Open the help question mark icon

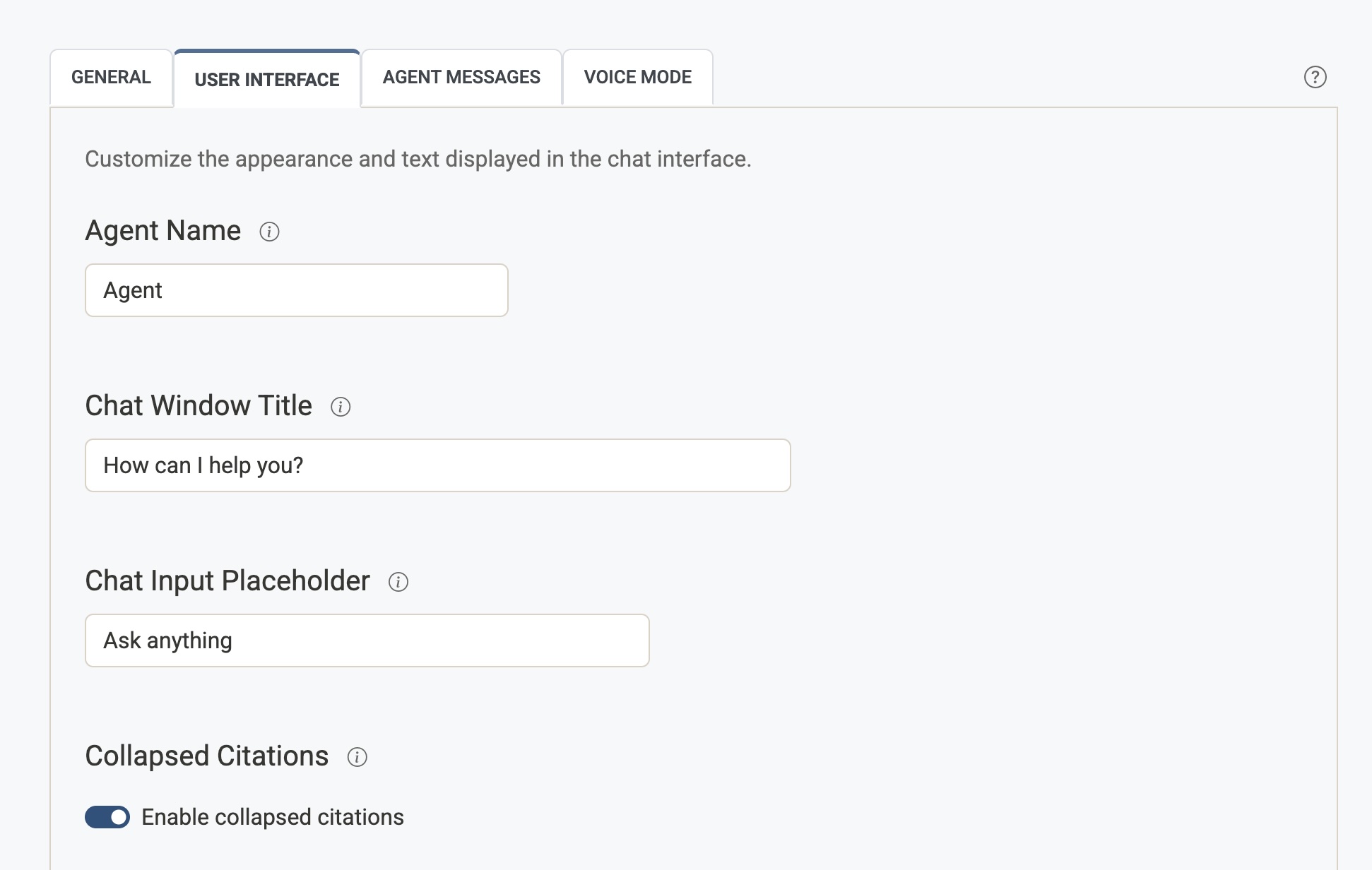click(1315, 77)
